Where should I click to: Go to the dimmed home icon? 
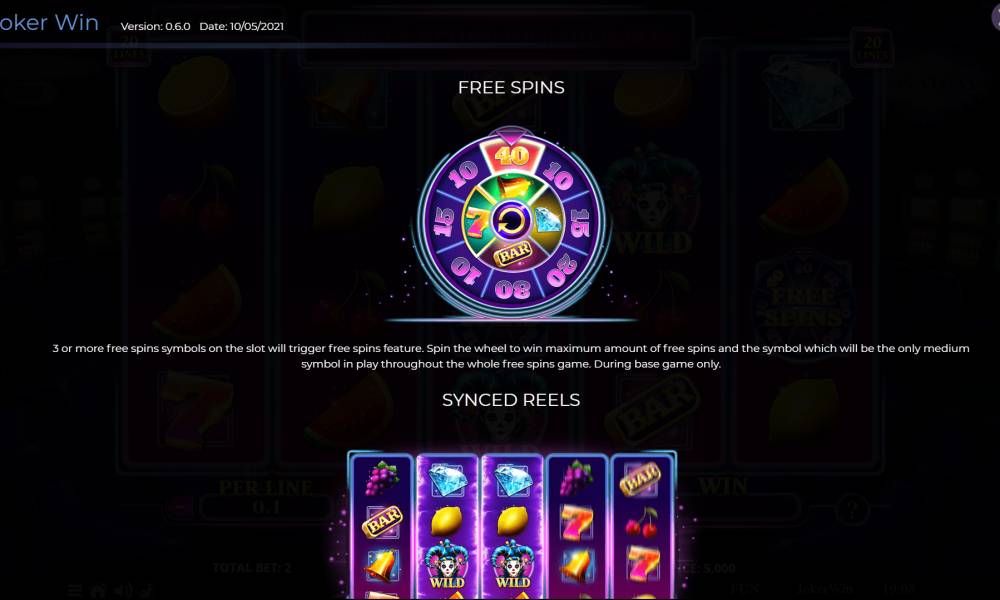click(x=98, y=590)
